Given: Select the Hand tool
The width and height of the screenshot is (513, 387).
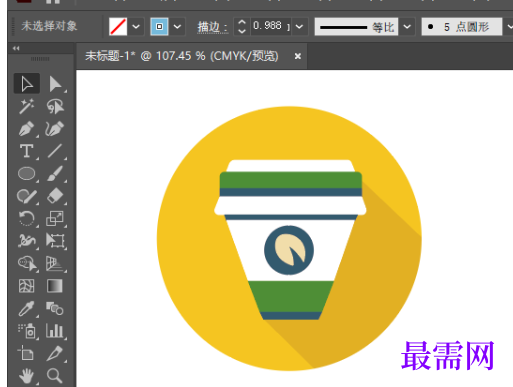Looking at the screenshot, I should (27, 376).
